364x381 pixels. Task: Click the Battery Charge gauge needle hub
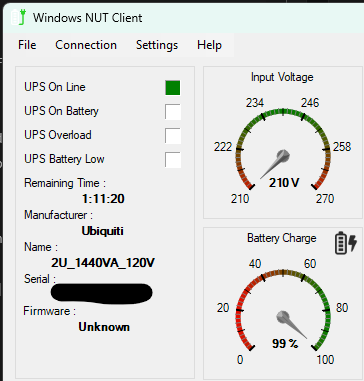(283, 317)
